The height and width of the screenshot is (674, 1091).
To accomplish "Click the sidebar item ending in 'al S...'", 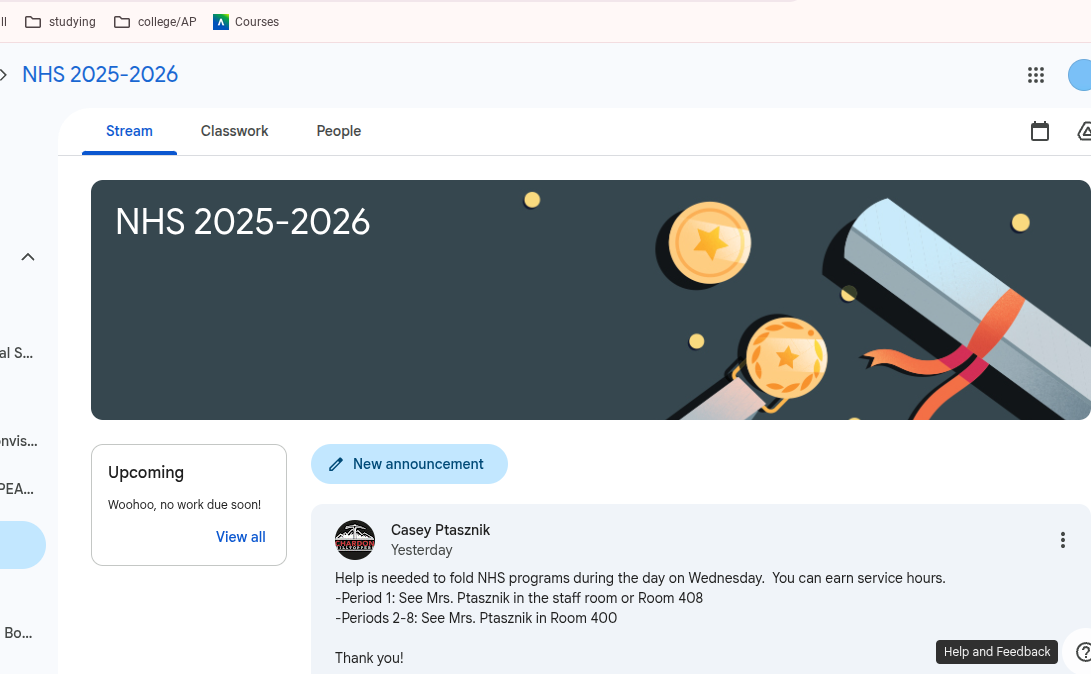I will (x=17, y=353).
